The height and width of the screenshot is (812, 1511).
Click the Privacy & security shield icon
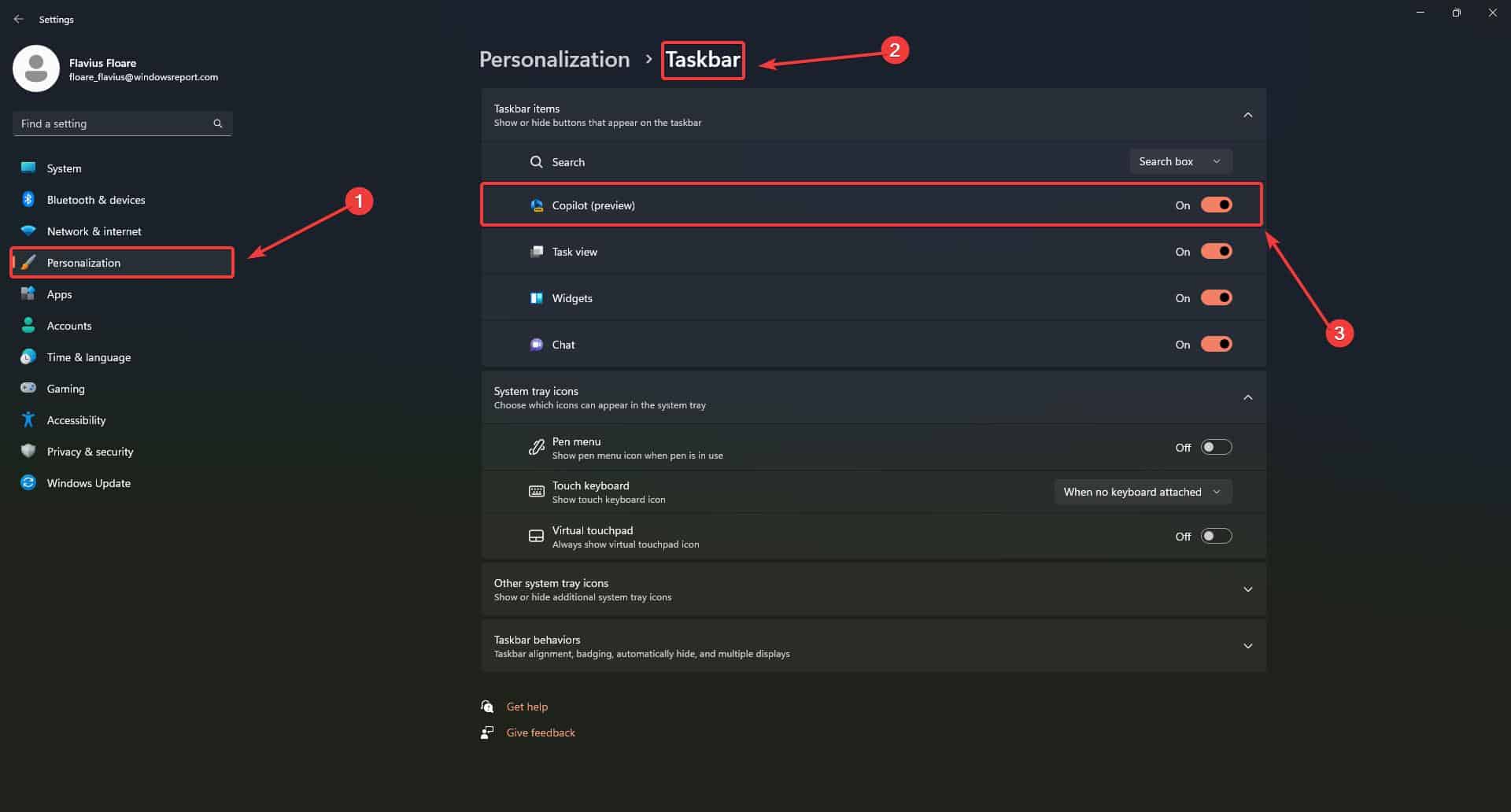(x=28, y=451)
